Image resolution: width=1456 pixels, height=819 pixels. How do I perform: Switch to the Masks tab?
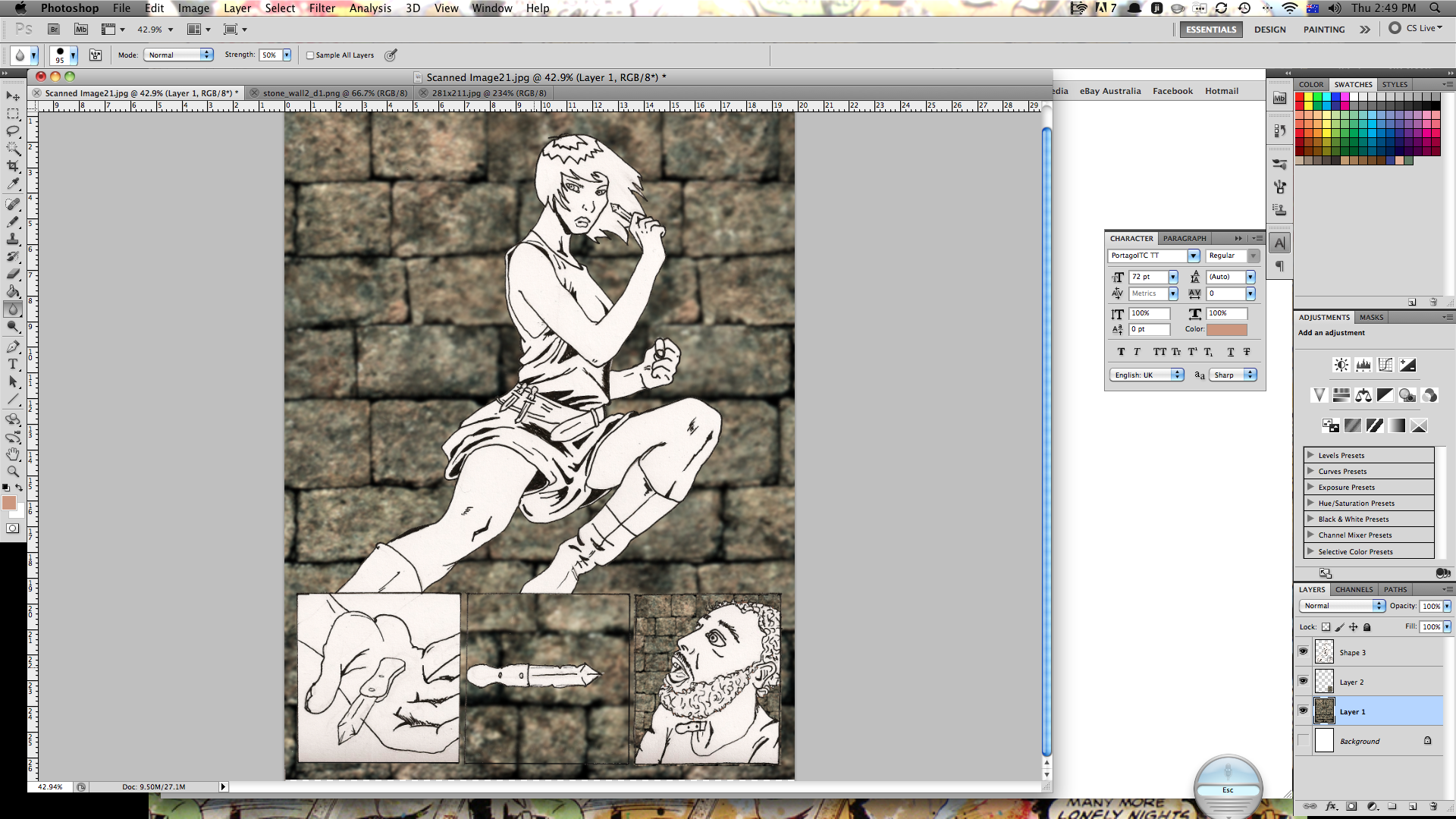point(1371,317)
